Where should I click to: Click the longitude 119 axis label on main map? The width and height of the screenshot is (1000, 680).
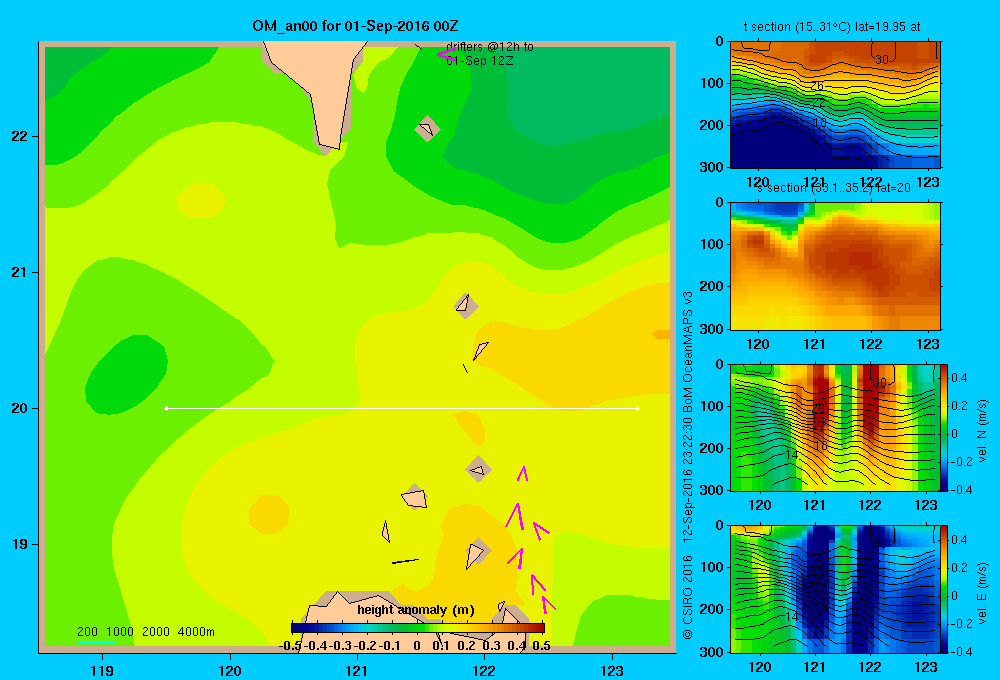(x=102, y=670)
